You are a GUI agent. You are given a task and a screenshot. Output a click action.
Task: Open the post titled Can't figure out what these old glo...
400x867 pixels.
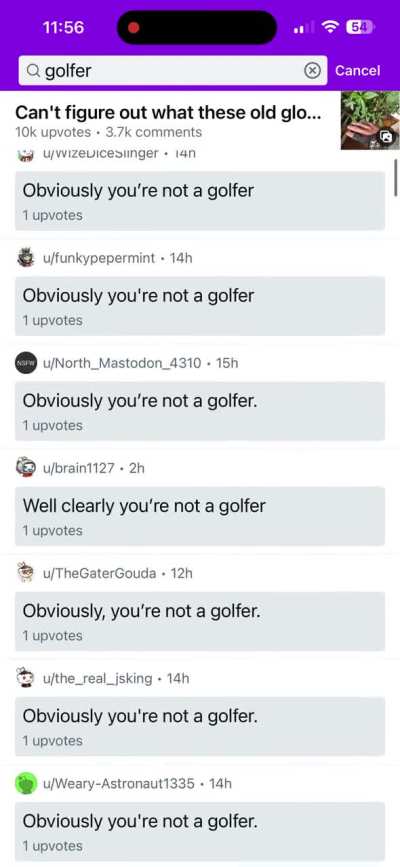coord(169,113)
